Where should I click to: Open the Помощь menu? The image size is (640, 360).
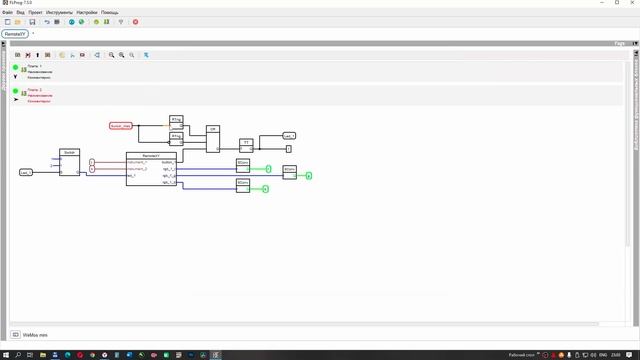coord(110,12)
